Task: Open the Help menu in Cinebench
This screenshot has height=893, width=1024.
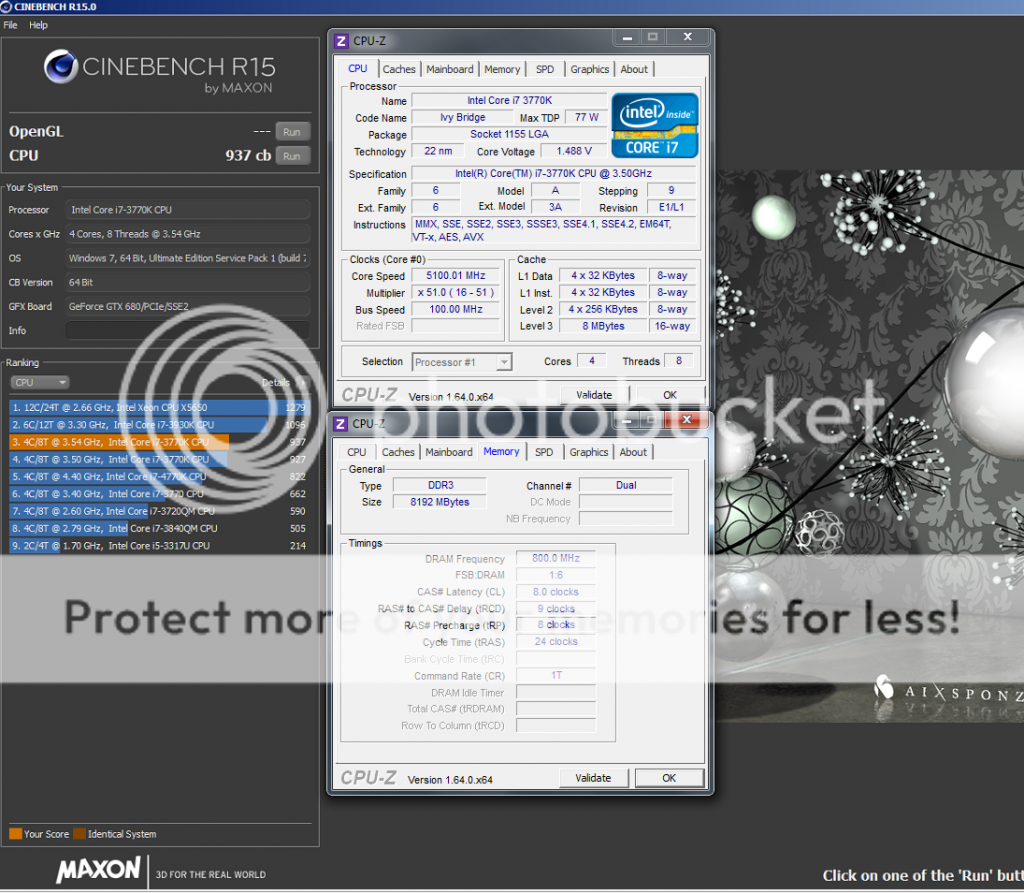Action: click(x=38, y=24)
